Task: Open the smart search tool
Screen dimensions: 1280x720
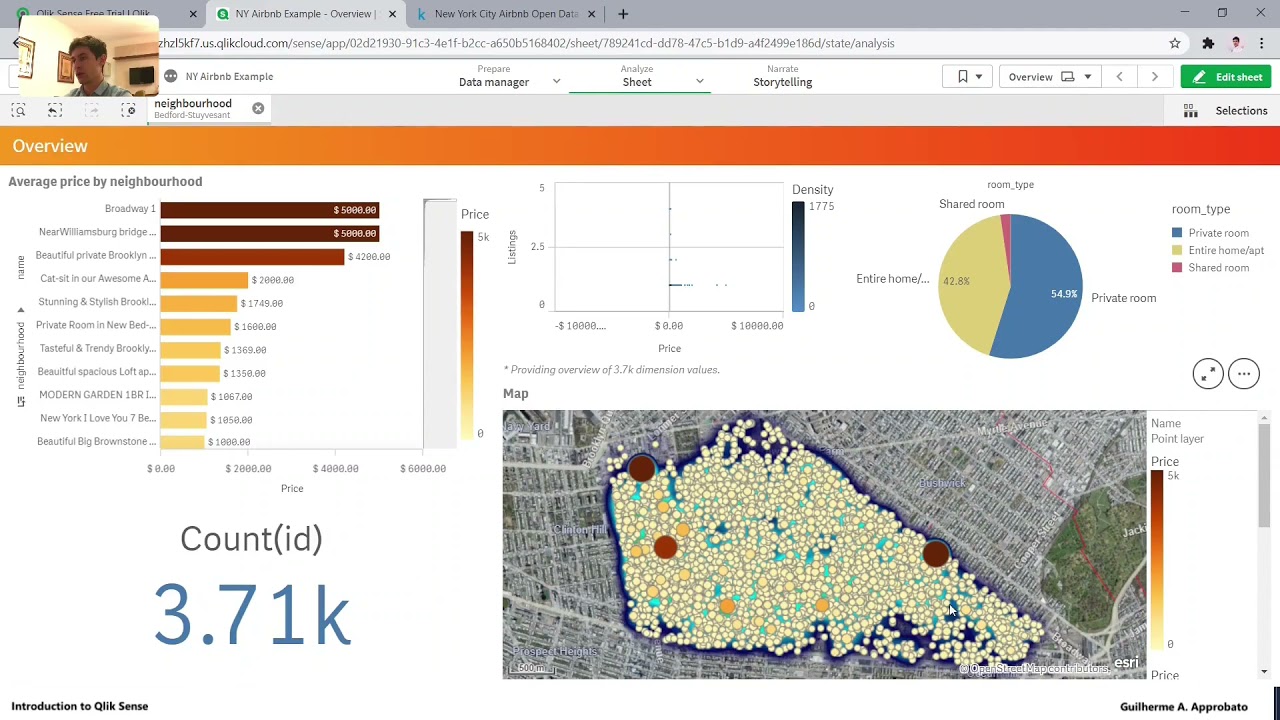Action: click(x=19, y=110)
